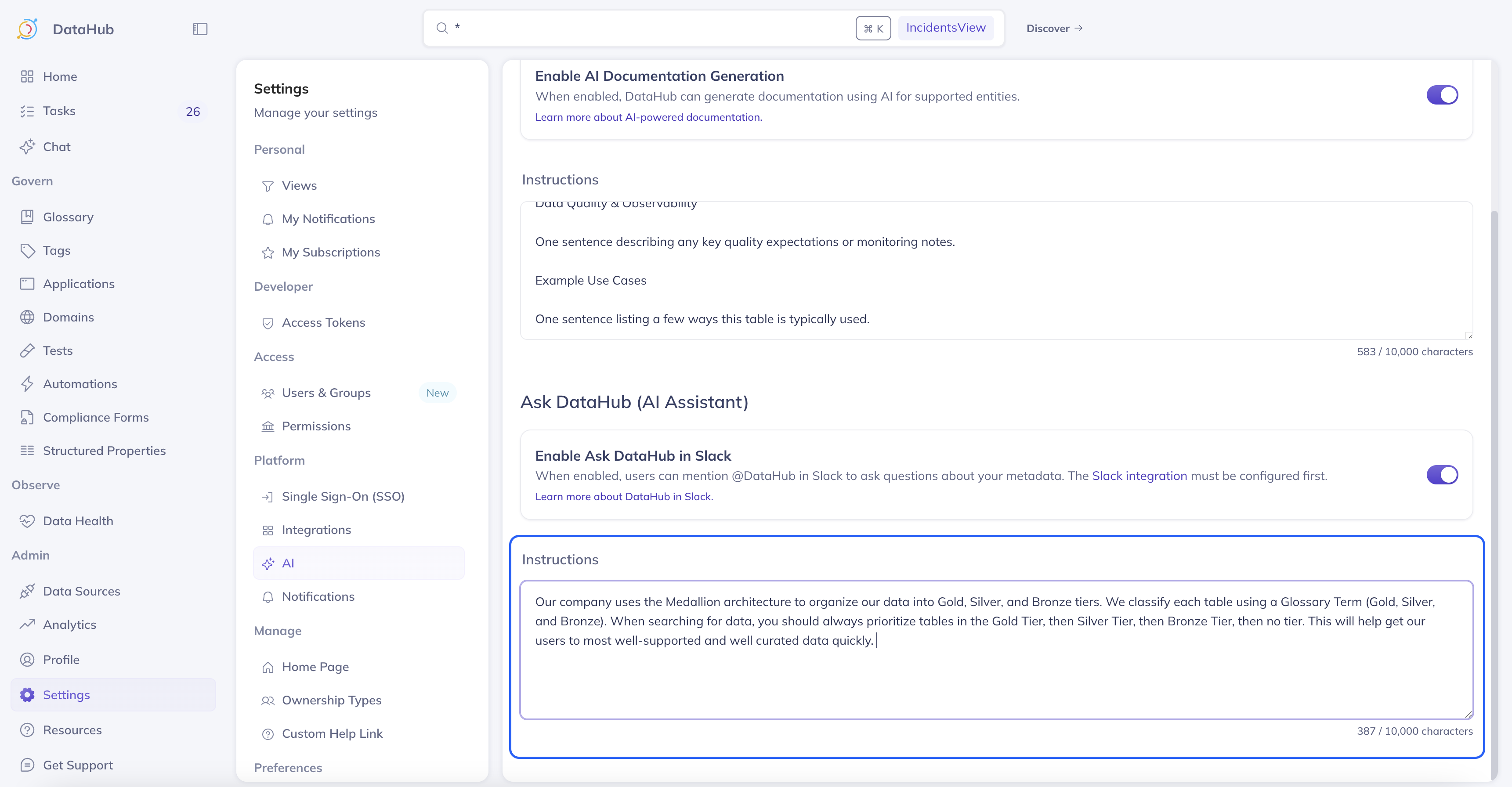The height and width of the screenshot is (787, 1512).
Task: Click the Data Health heart icon
Action: pos(27,521)
